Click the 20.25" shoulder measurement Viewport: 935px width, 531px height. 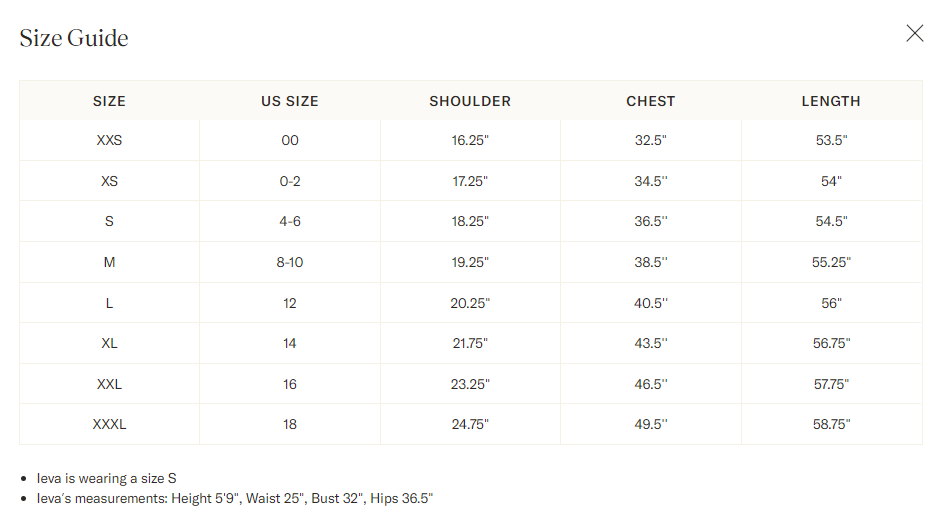click(x=470, y=303)
